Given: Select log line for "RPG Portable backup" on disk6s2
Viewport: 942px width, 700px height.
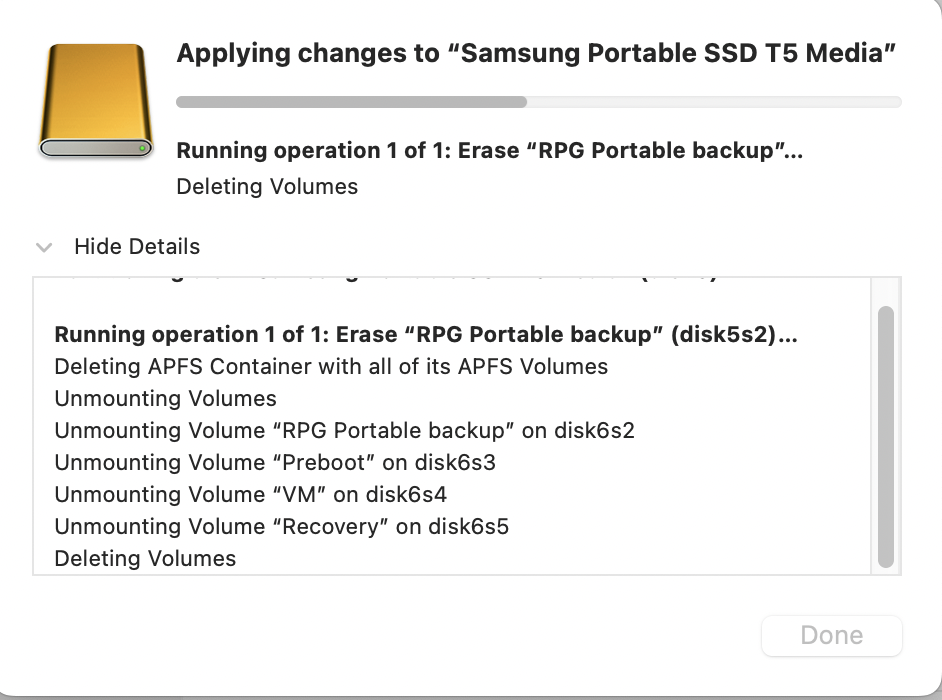Looking at the screenshot, I should pos(344,430).
